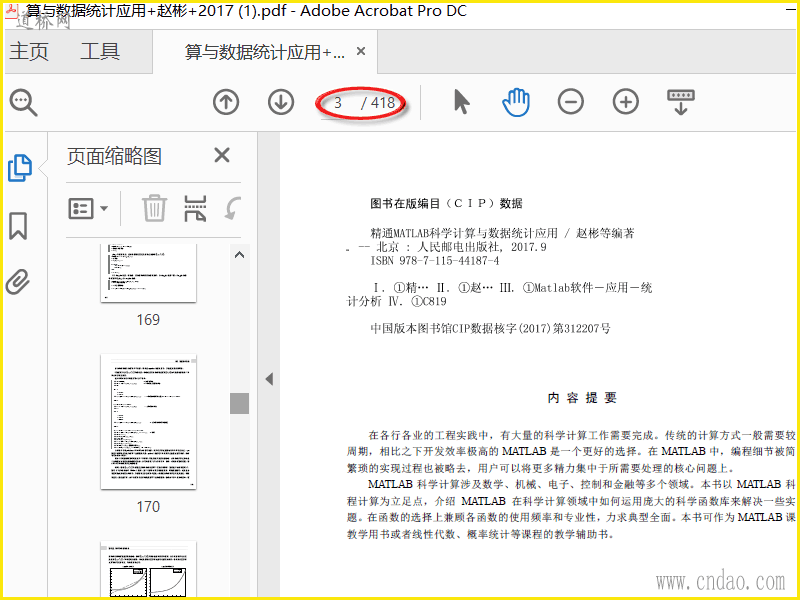
Task: Select the 算与数据统计应用 document tab
Action: click(264, 52)
